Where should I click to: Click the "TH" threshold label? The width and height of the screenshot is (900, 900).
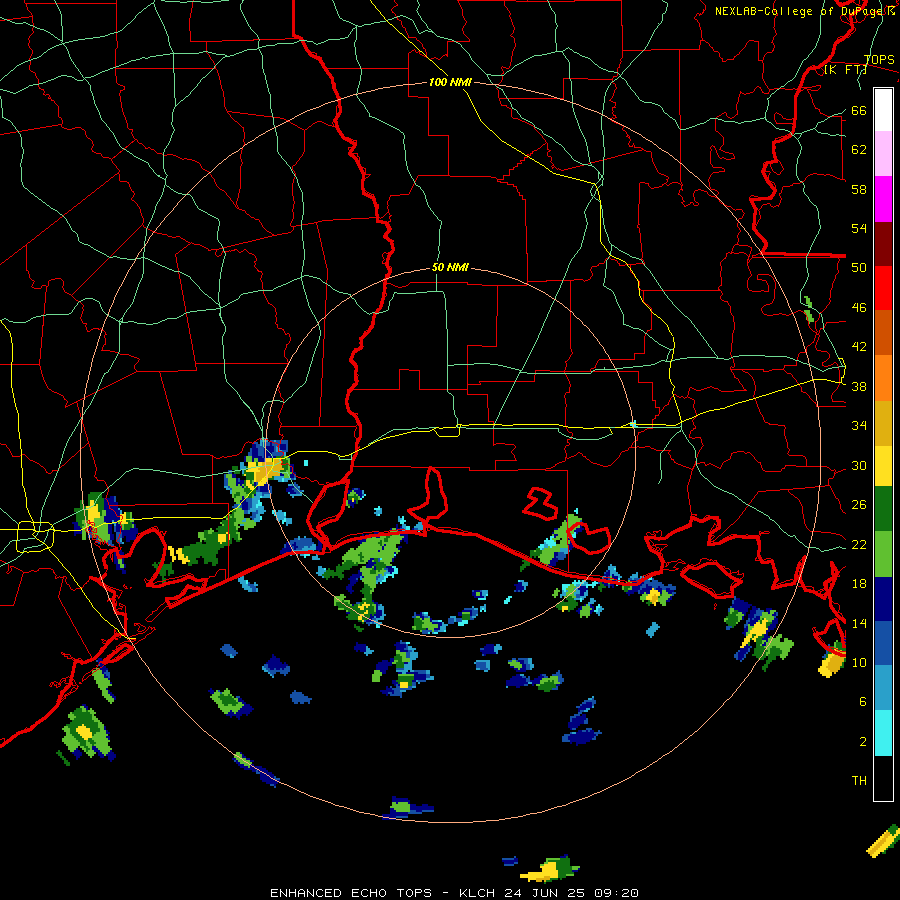click(859, 781)
